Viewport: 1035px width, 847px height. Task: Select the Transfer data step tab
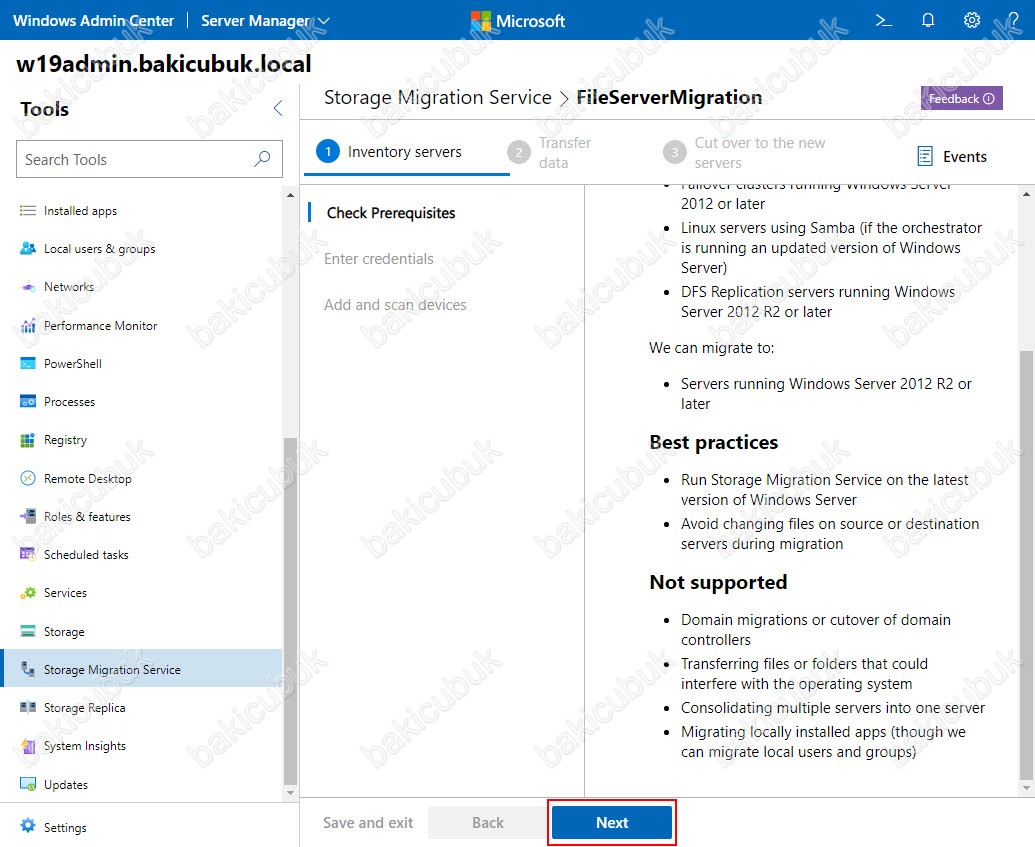pyautogui.click(x=549, y=152)
